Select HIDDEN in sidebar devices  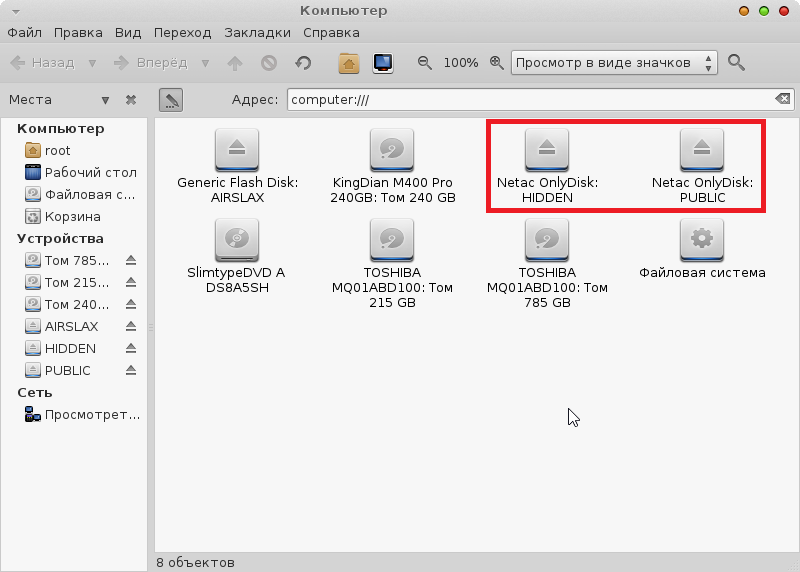tap(60, 349)
